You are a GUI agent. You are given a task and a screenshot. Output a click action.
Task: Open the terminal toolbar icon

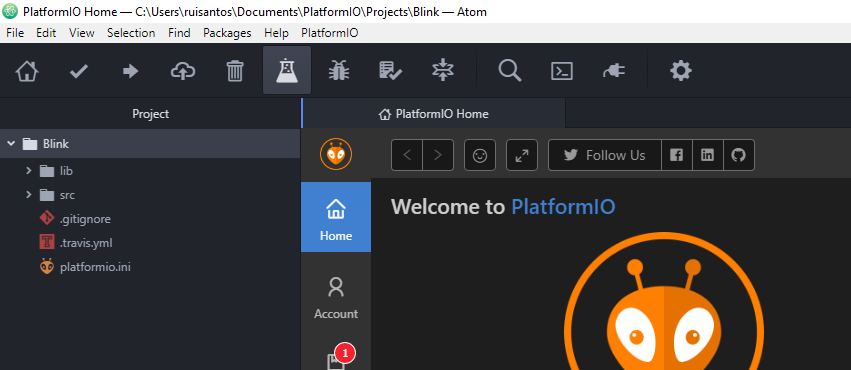click(562, 71)
